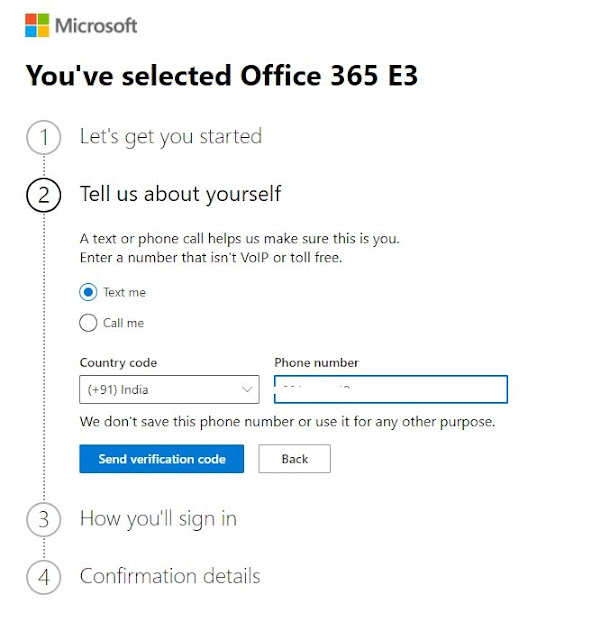Go back using the Back button

[x=294, y=459]
